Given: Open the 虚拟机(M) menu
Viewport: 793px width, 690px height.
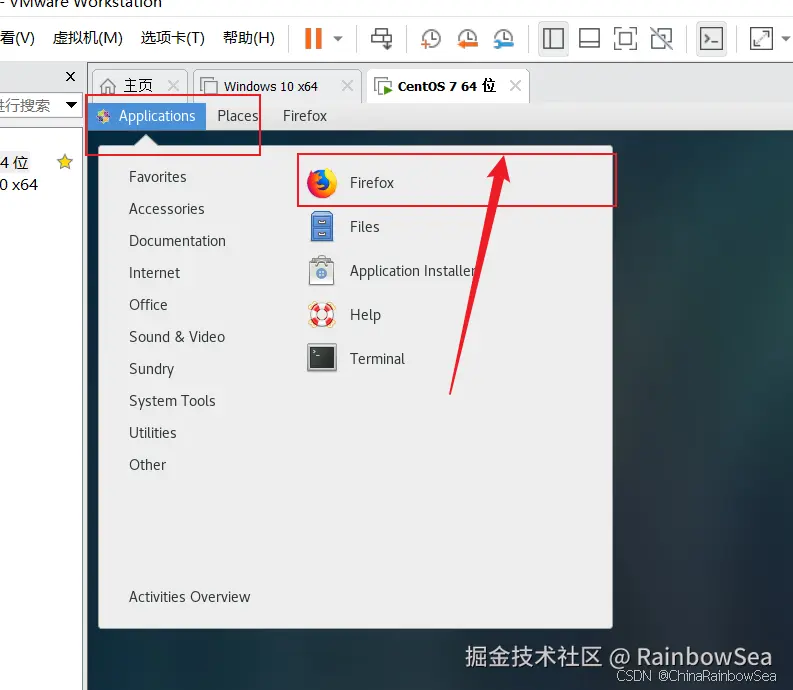Looking at the screenshot, I should click(87, 38).
